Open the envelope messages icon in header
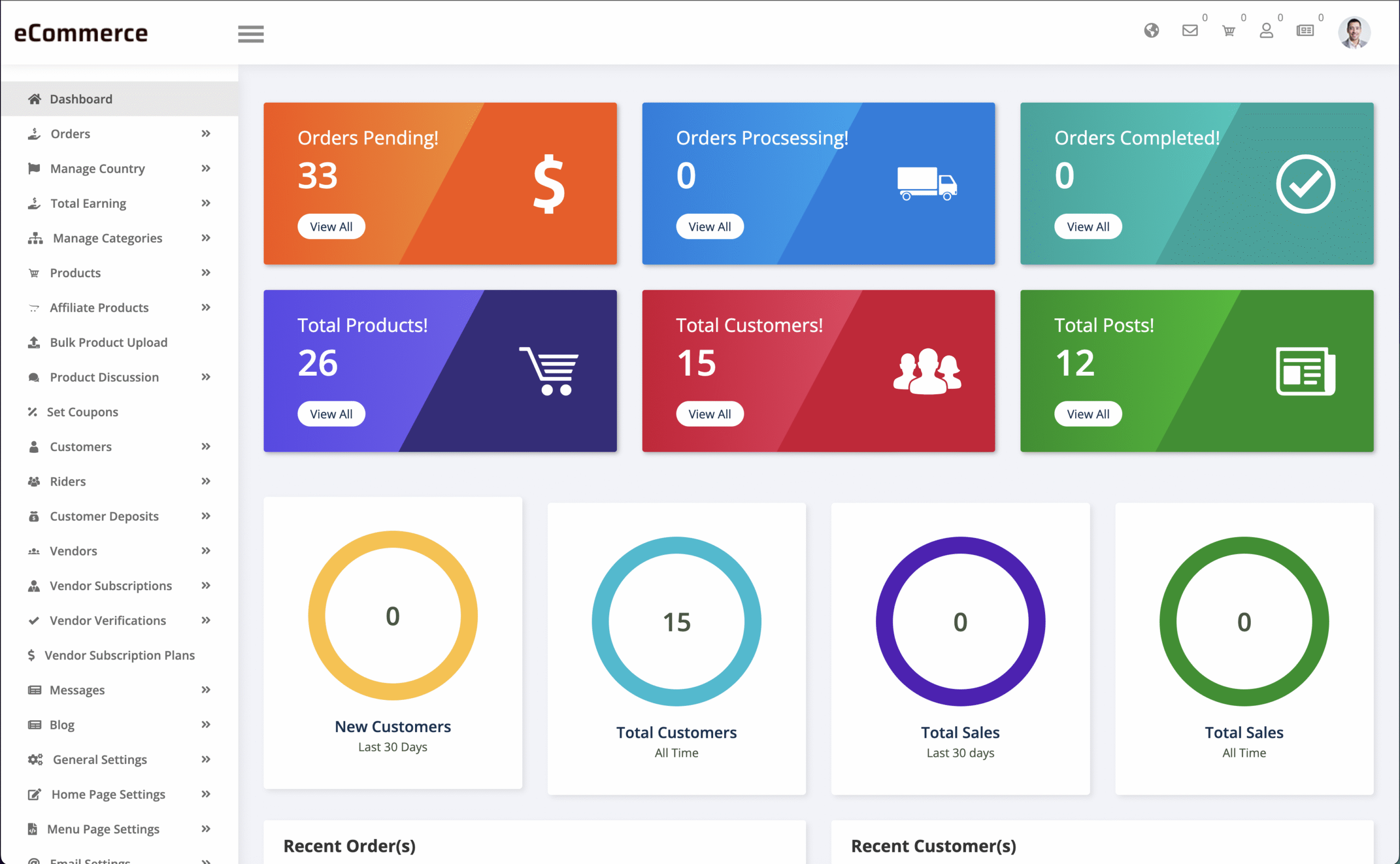The width and height of the screenshot is (1400, 864). (x=1189, y=30)
